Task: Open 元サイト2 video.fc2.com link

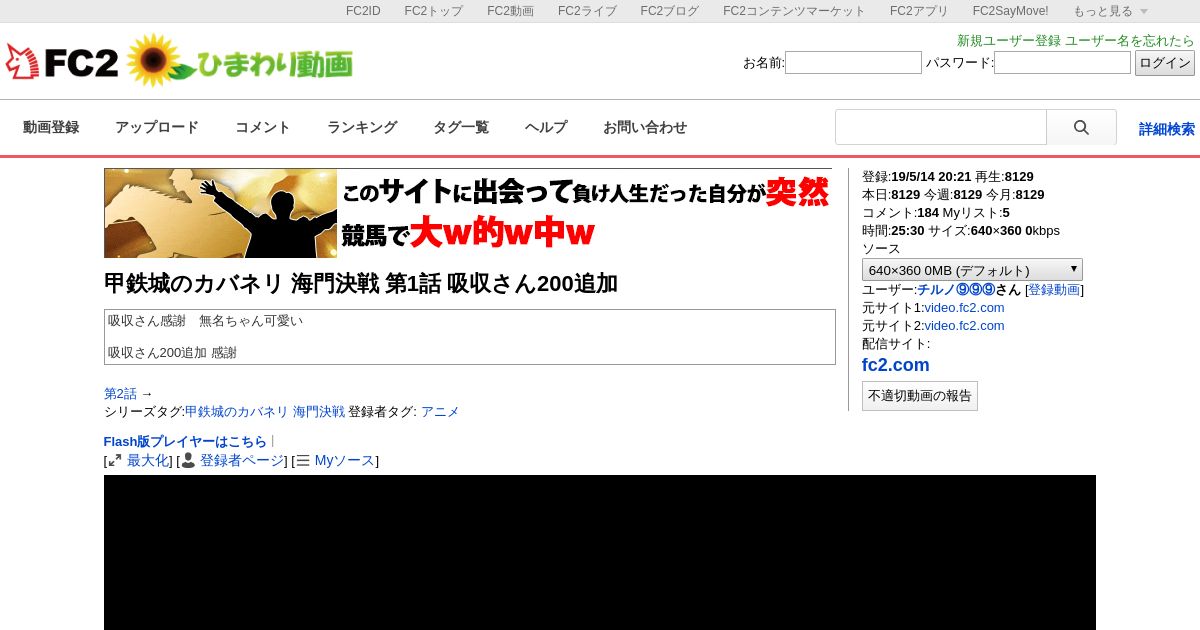Action: 964,326
